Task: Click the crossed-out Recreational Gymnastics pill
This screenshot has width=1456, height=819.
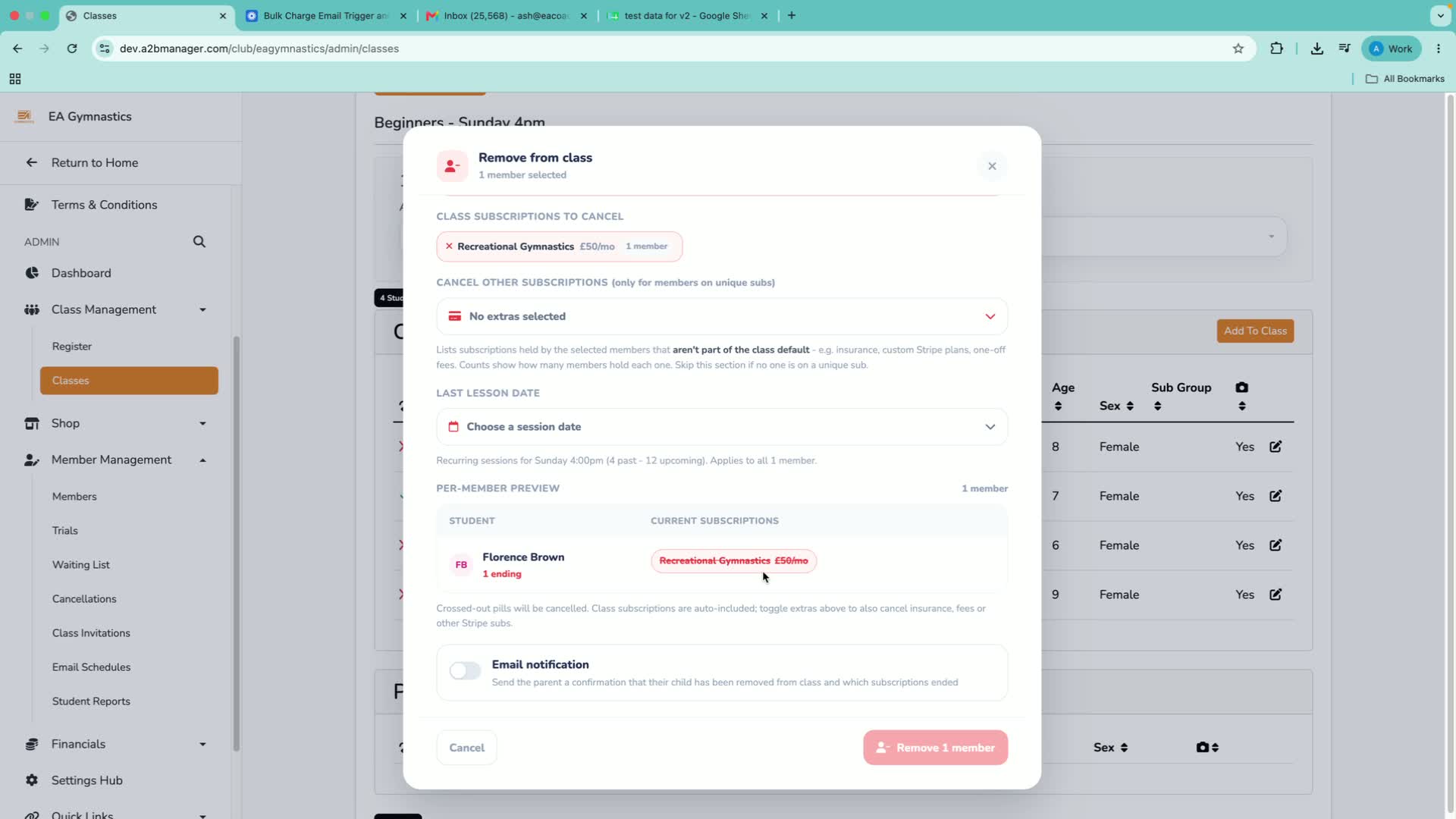Action: [x=733, y=561]
